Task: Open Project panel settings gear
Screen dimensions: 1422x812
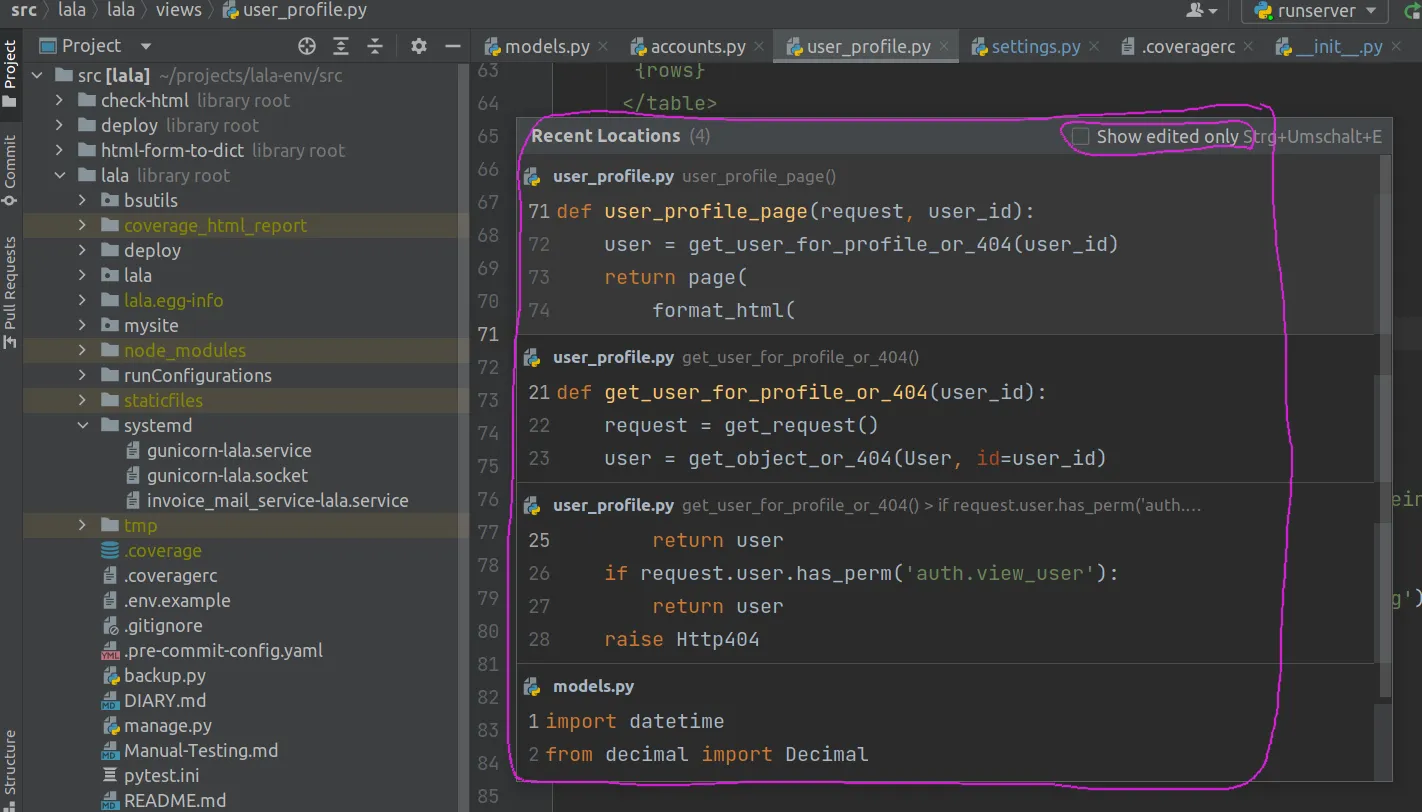Action: (419, 46)
